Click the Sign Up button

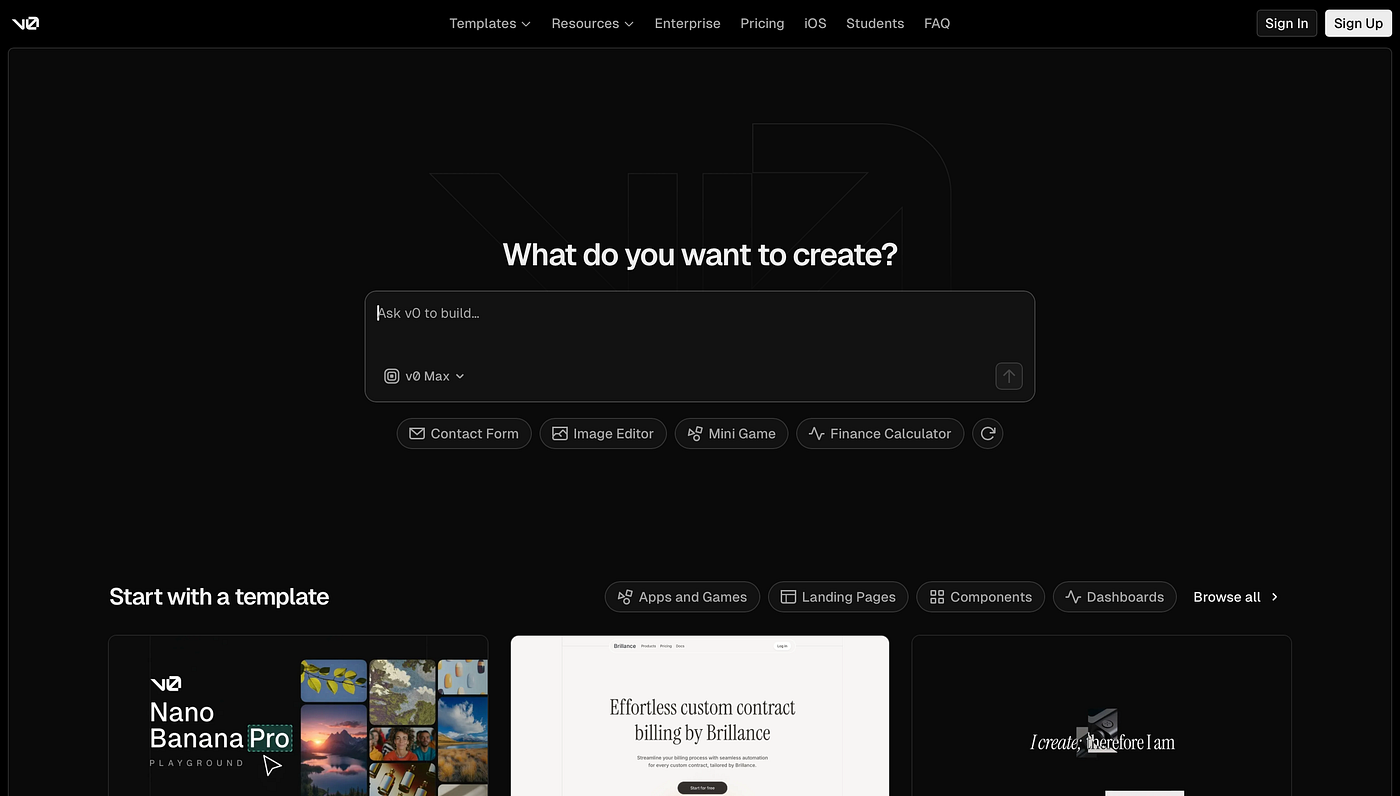click(1358, 23)
